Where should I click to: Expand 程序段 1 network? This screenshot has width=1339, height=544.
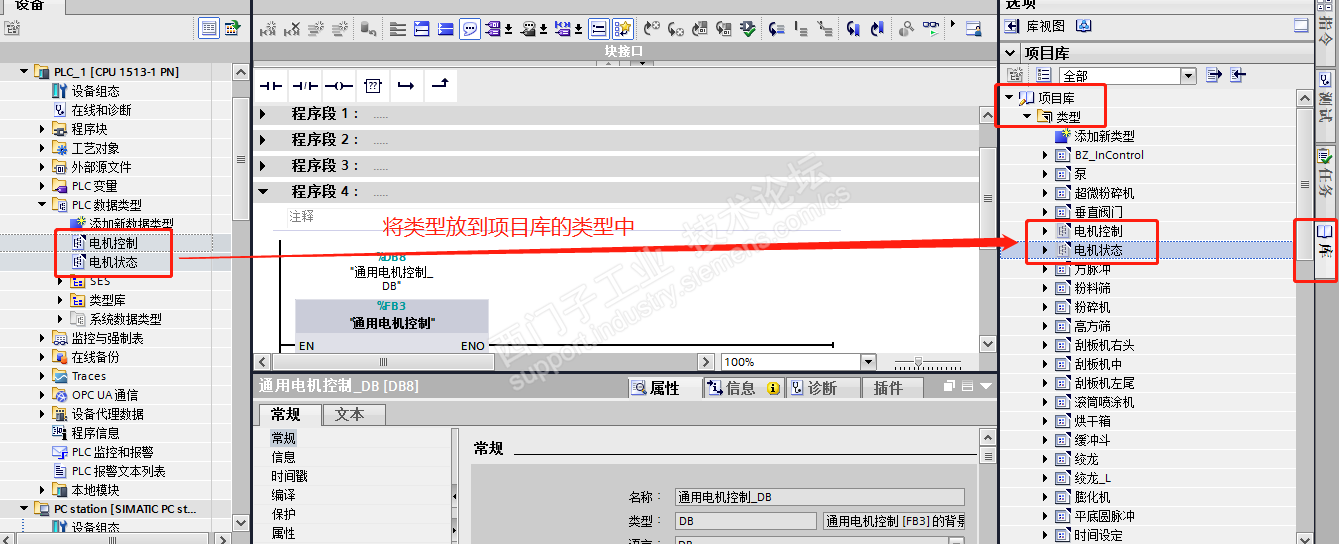(264, 114)
